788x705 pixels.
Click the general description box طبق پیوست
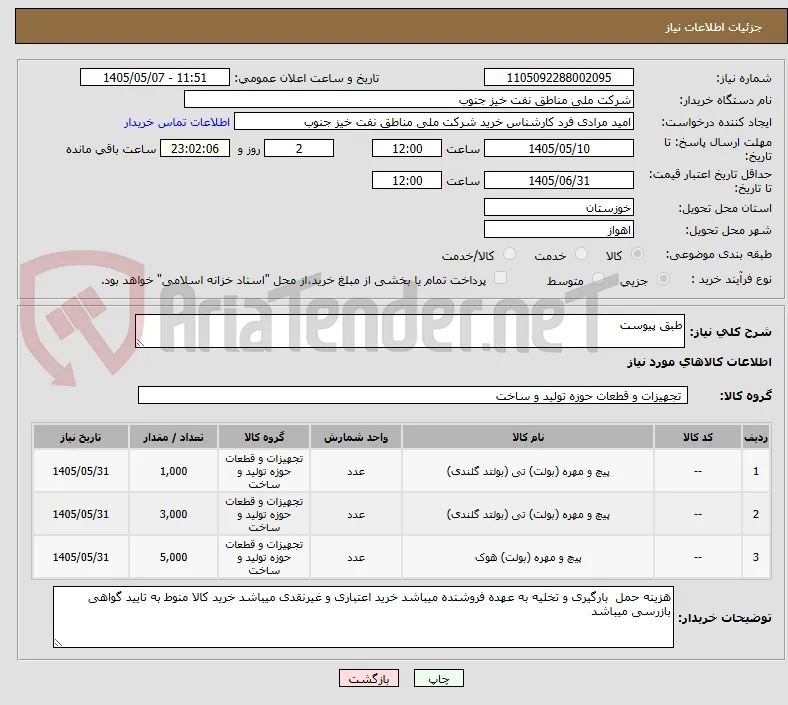410,331
